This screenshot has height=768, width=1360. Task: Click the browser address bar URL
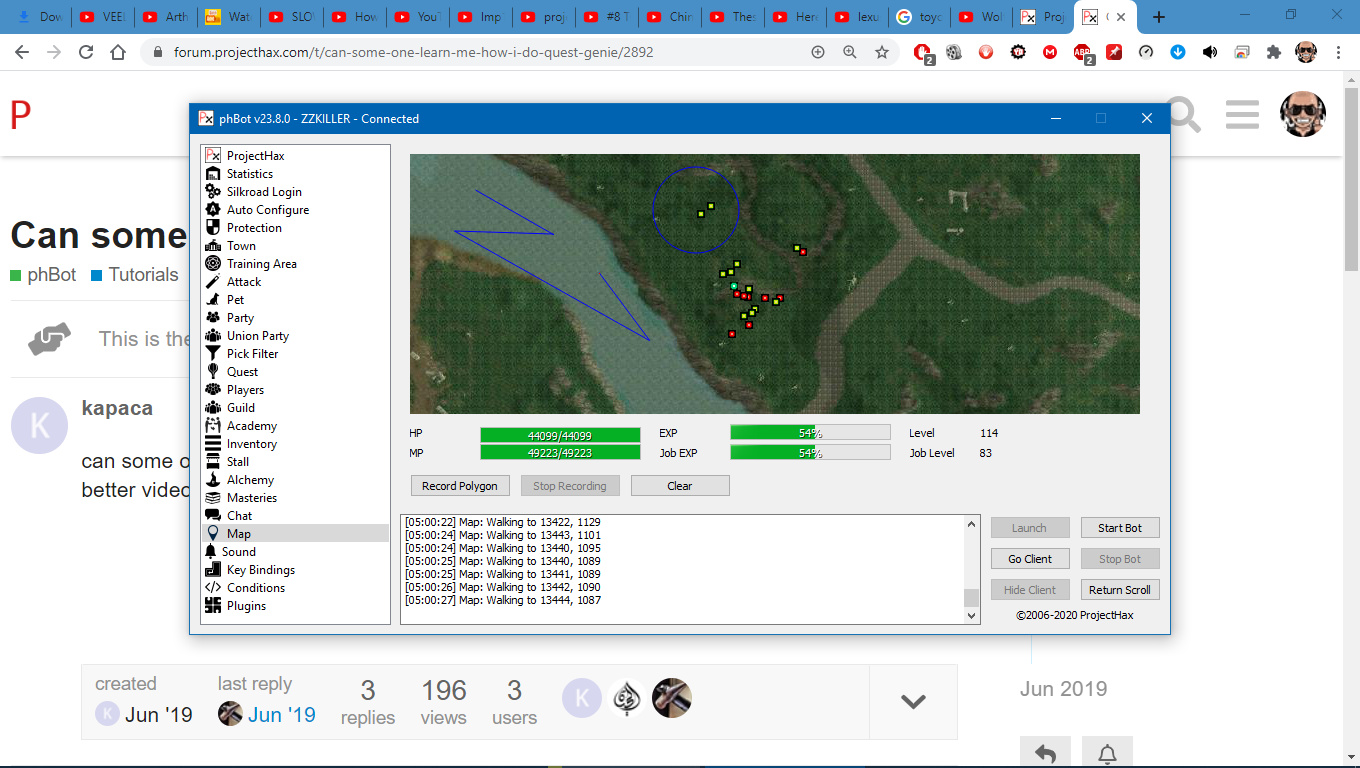(x=413, y=52)
